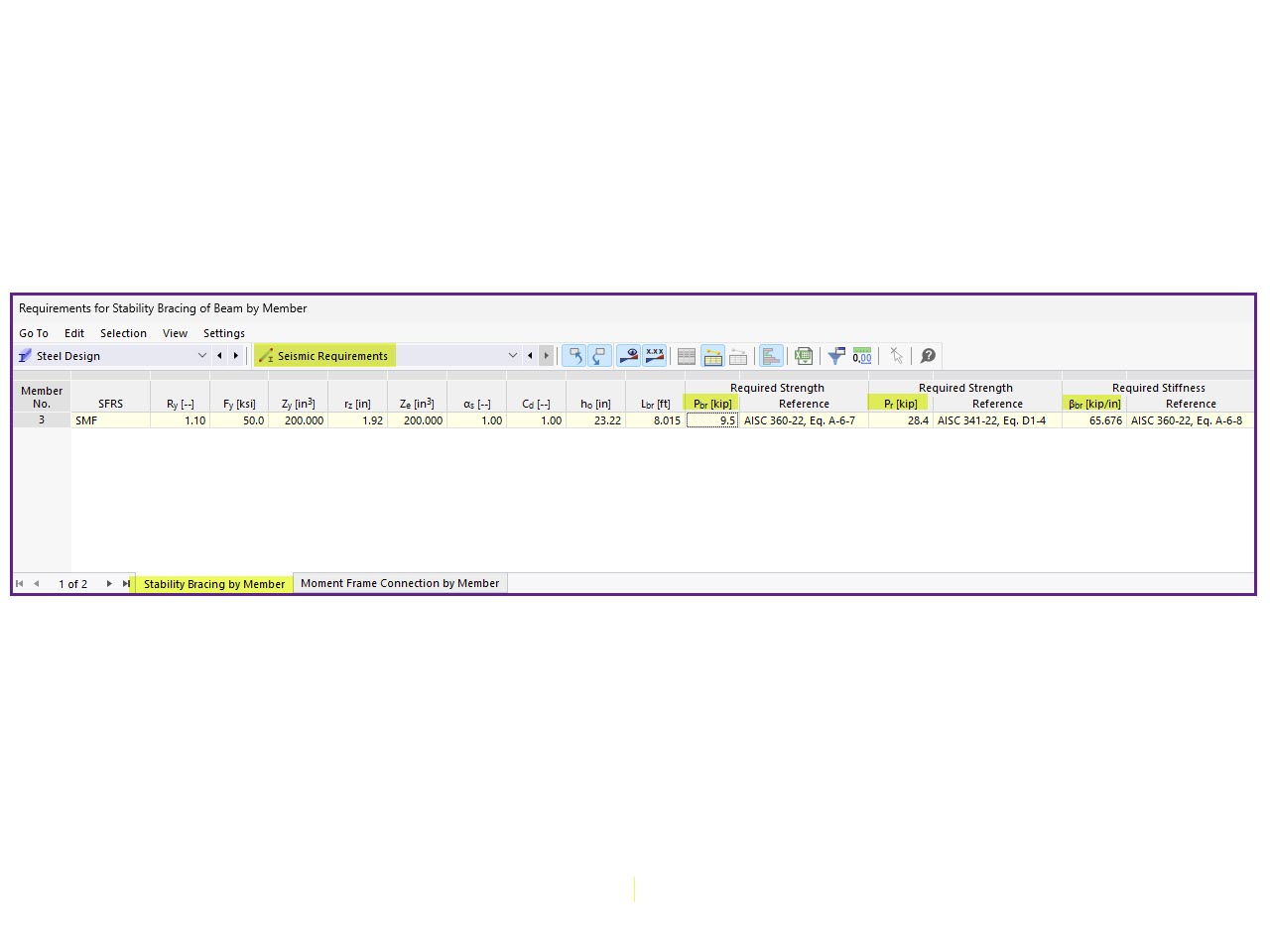Click the Go To menu item
The image size is (1270, 952).
pyautogui.click(x=33, y=333)
